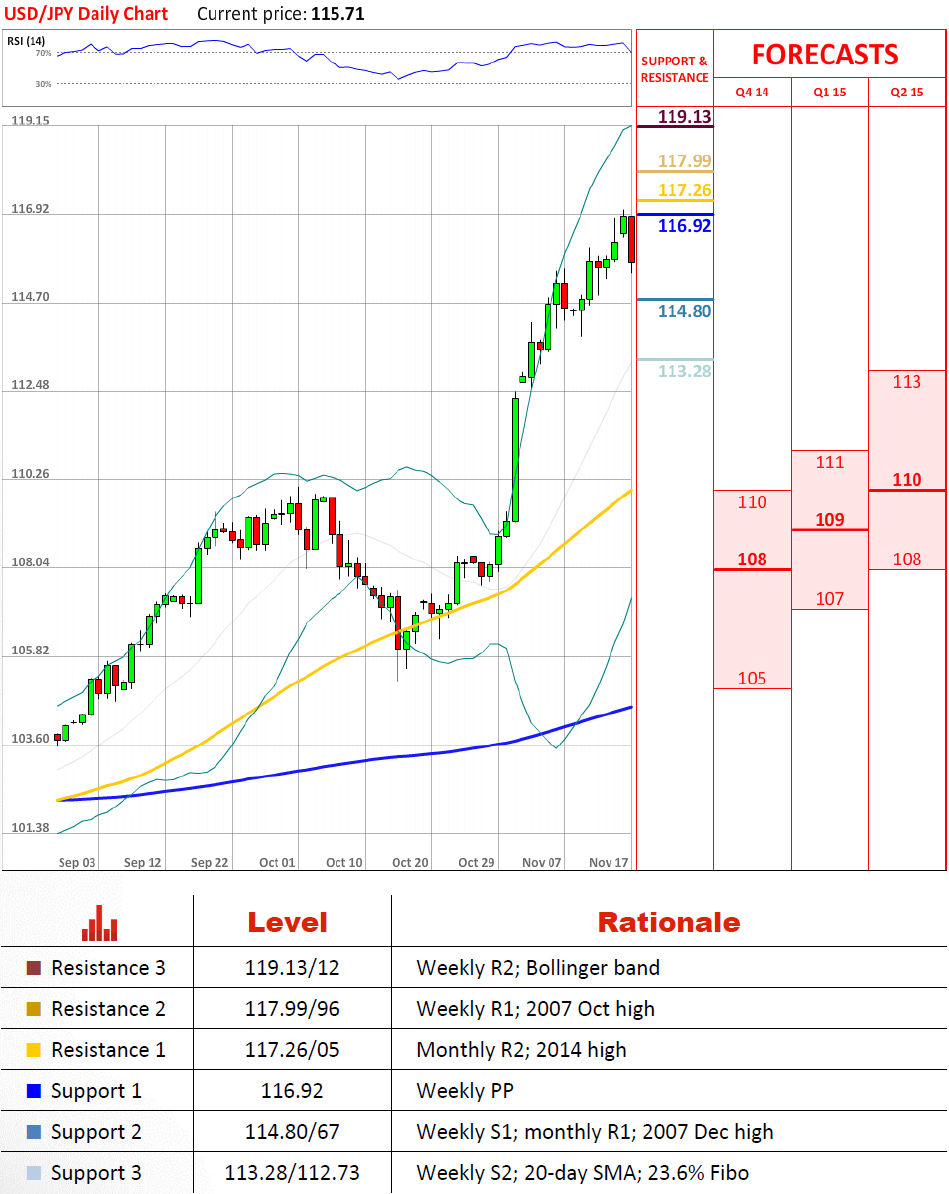Click the bold 108 Q4 14 forecast

(x=752, y=559)
